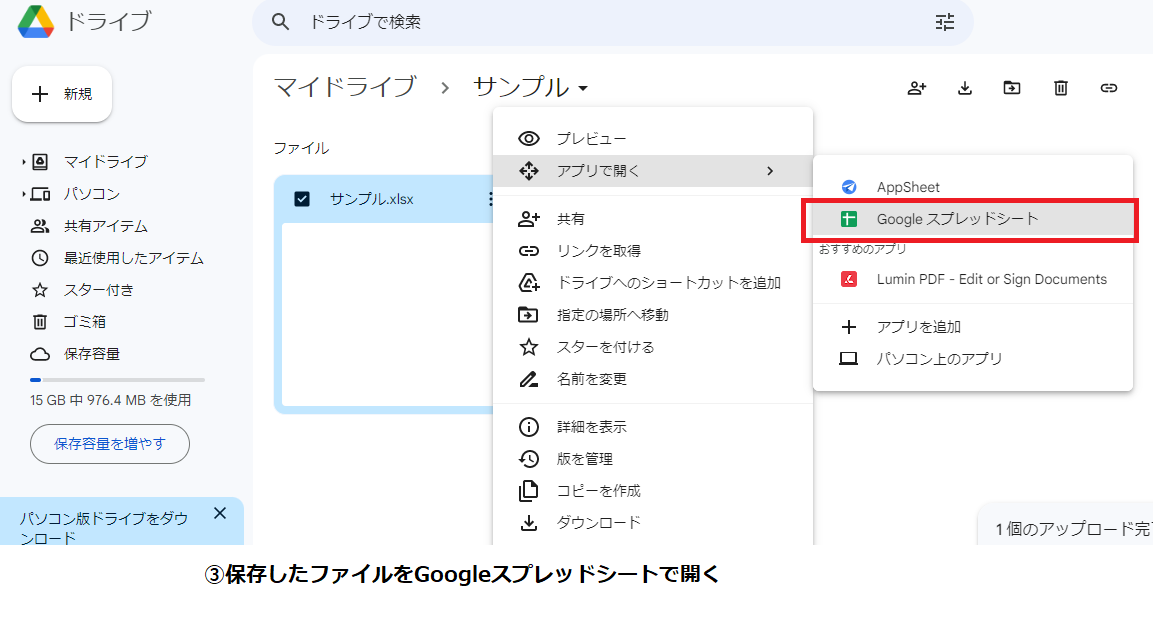Click the Google Drive logo
This screenshot has width=1153, height=641.
tap(35, 21)
